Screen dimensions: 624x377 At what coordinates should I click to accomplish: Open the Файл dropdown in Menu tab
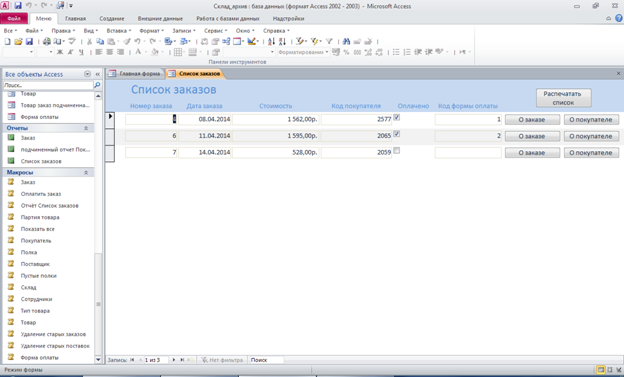tap(34, 31)
